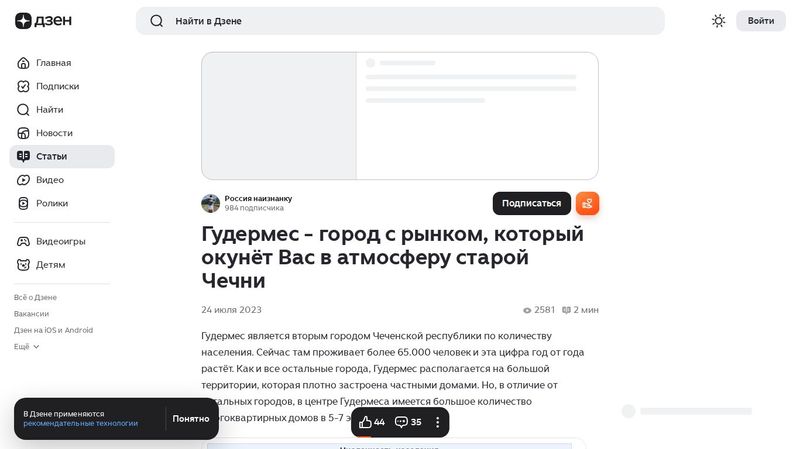Screen dimensions: 800x449
Task: Click the Войти login button
Action: (760, 21)
